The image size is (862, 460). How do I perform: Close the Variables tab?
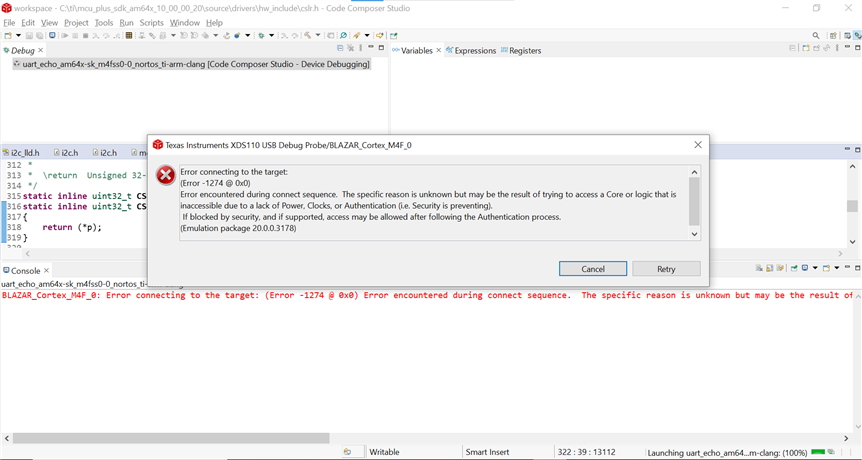click(x=439, y=50)
